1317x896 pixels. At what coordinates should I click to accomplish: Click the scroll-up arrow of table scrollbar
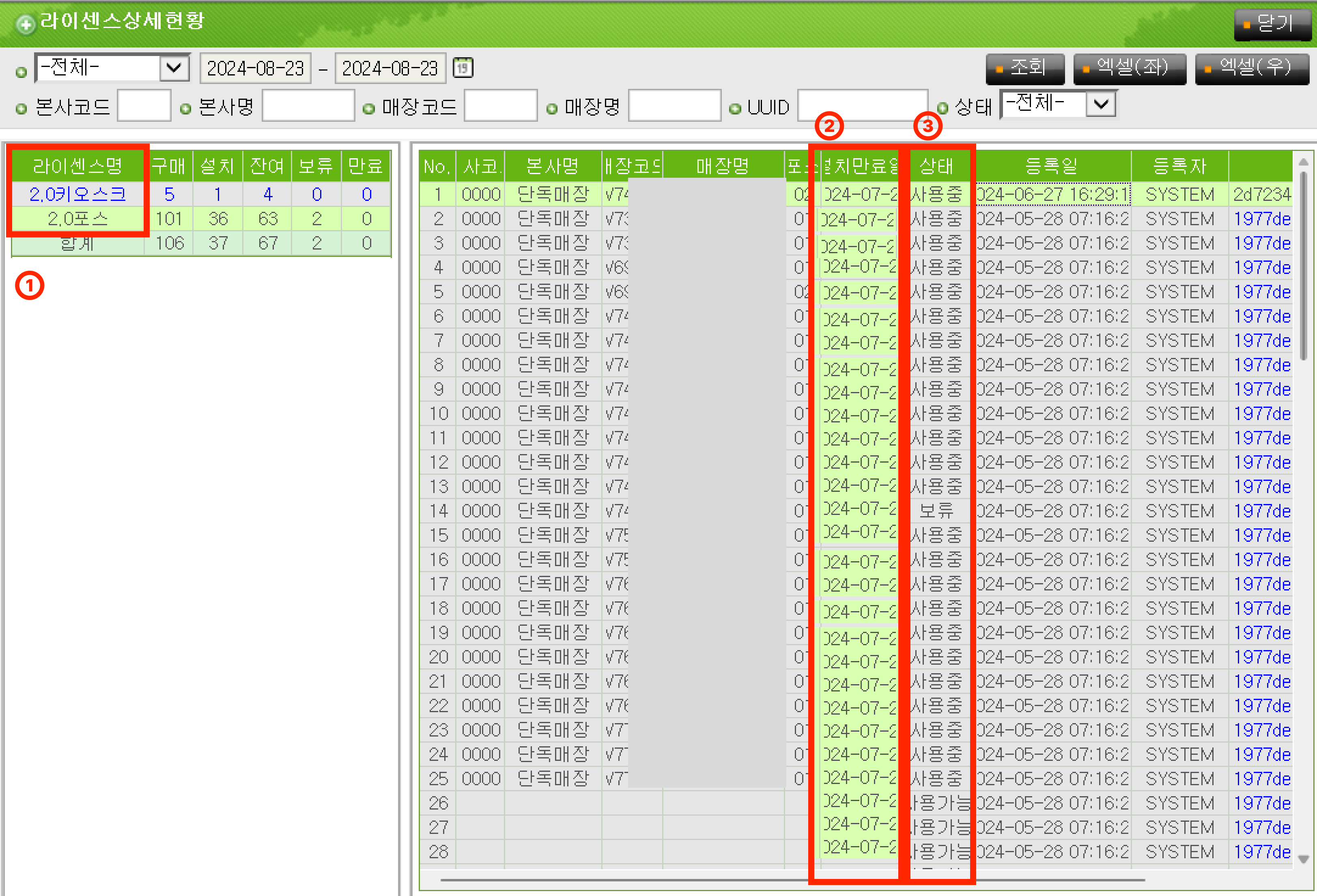(1303, 162)
